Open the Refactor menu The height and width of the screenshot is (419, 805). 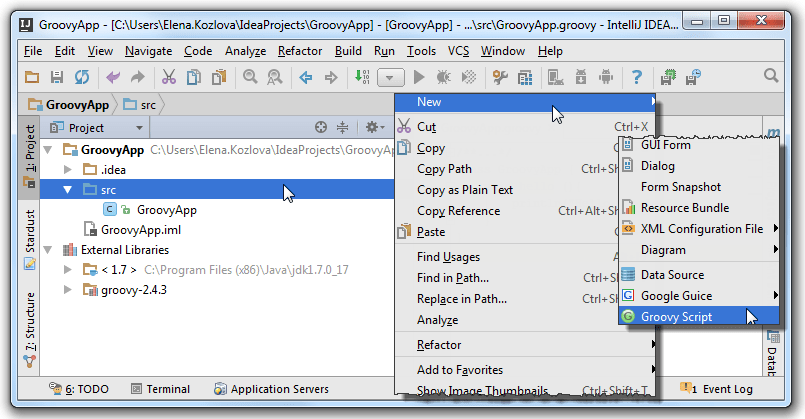pos(300,51)
